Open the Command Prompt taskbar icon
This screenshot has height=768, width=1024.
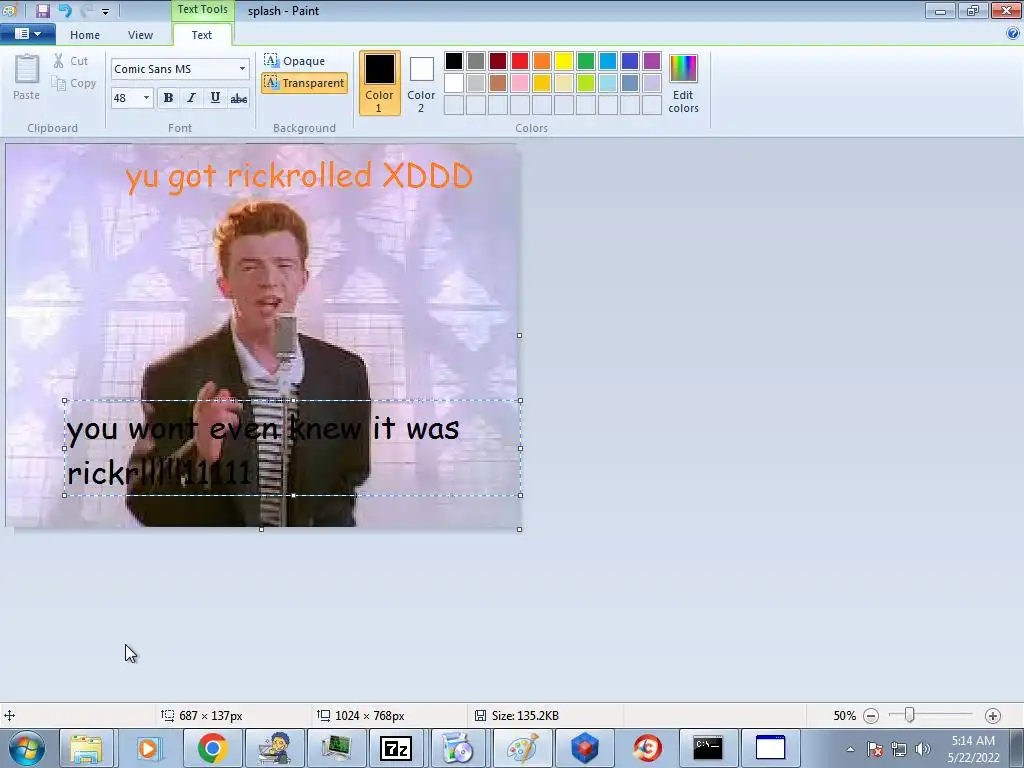(x=708, y=748)
